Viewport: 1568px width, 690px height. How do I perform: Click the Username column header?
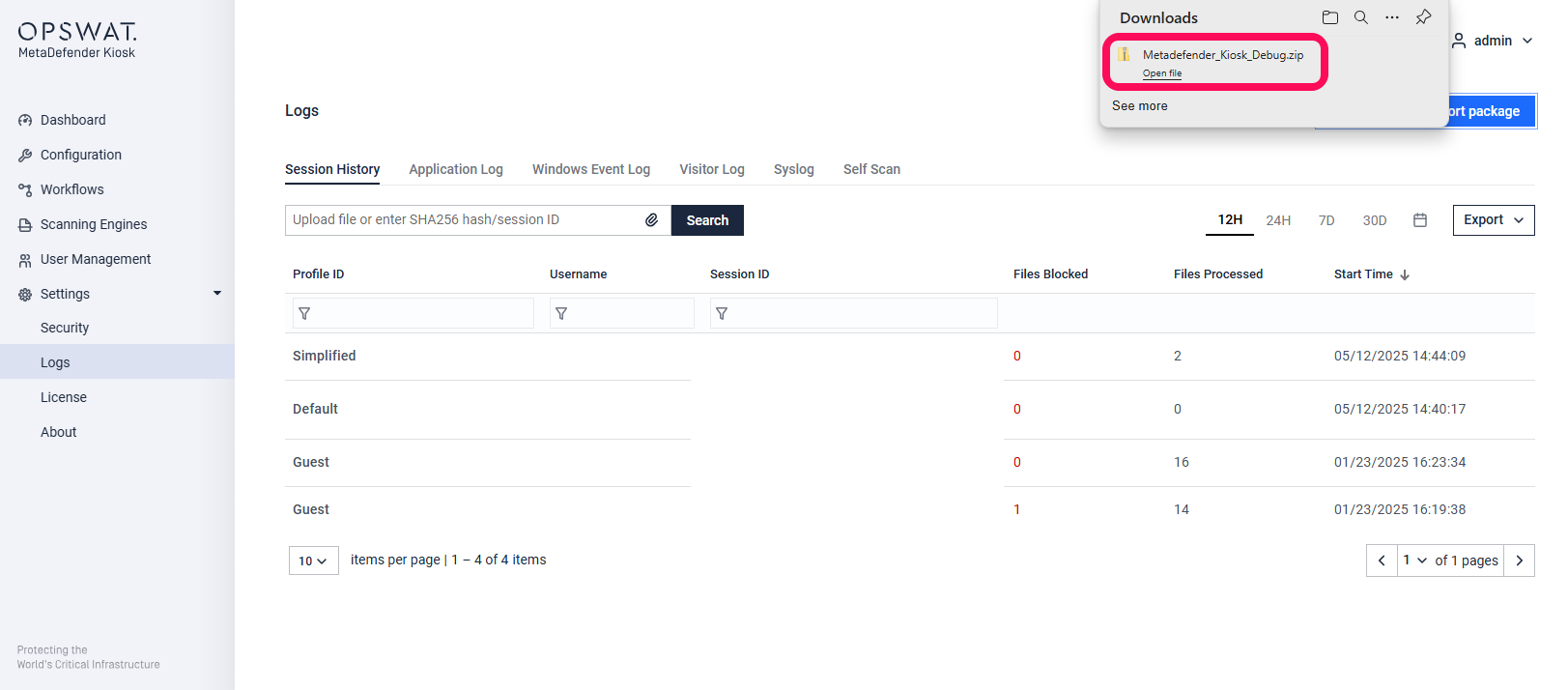coord(579,274)
